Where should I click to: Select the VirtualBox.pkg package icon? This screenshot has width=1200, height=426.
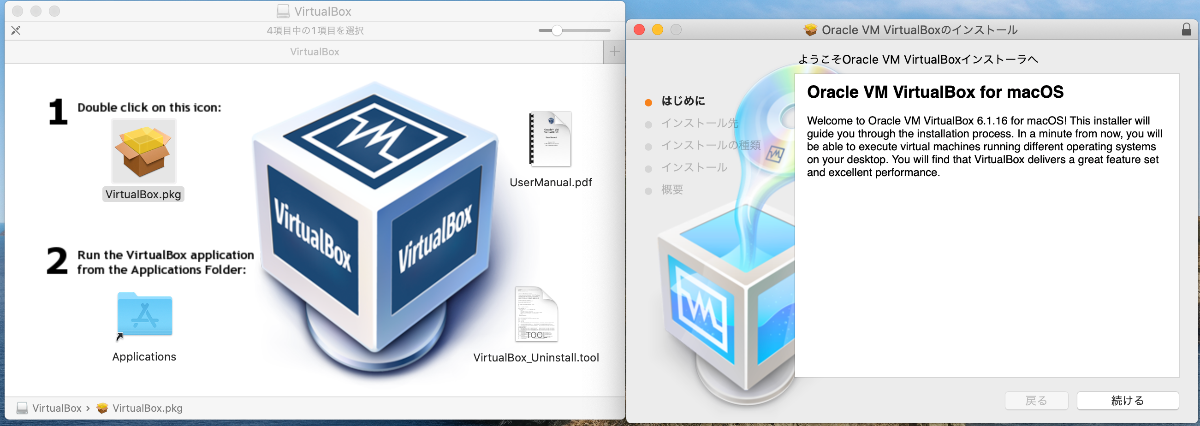point(144,151)
